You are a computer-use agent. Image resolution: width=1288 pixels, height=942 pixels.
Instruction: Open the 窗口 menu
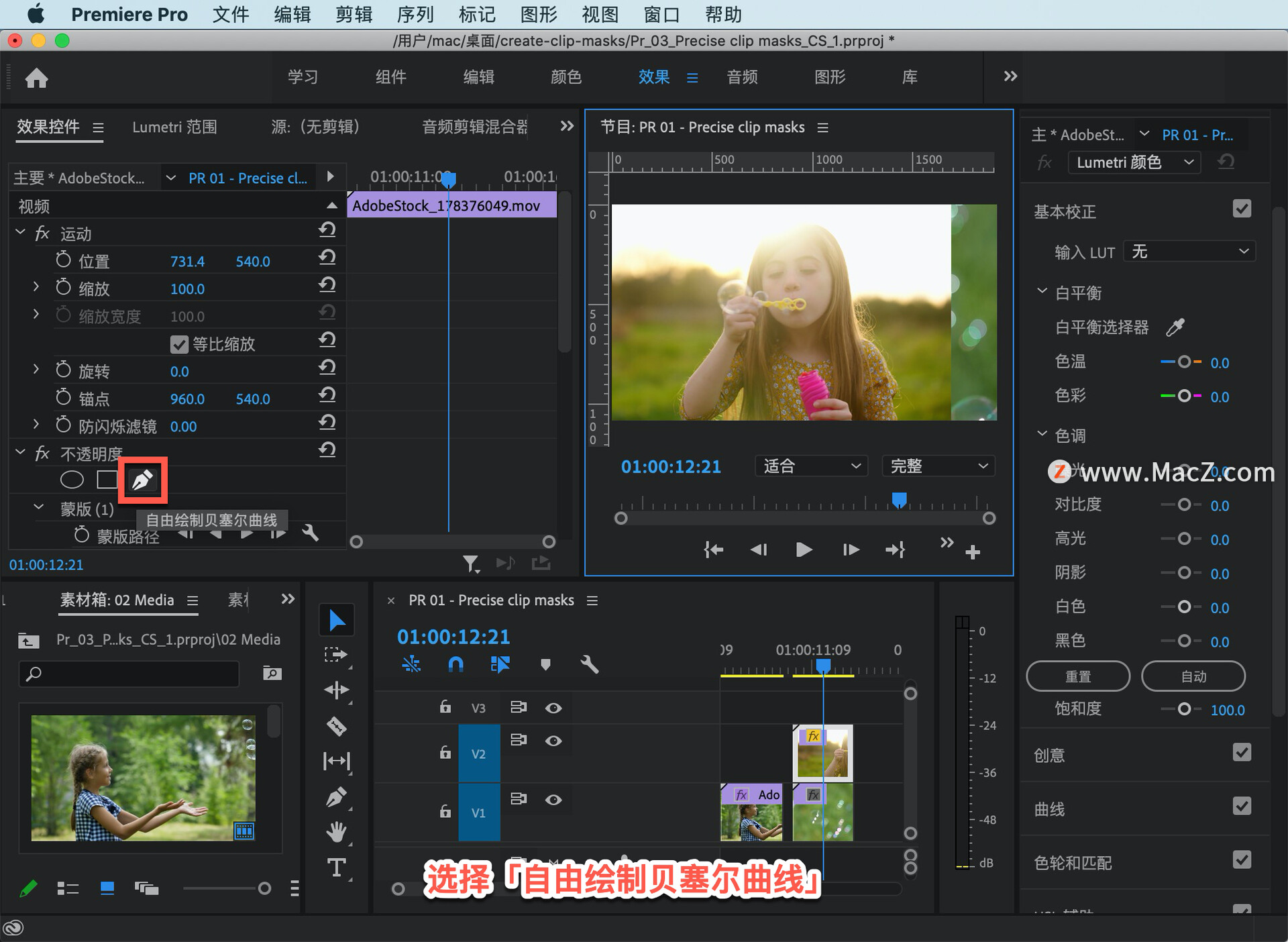click(x=661, y=14)
